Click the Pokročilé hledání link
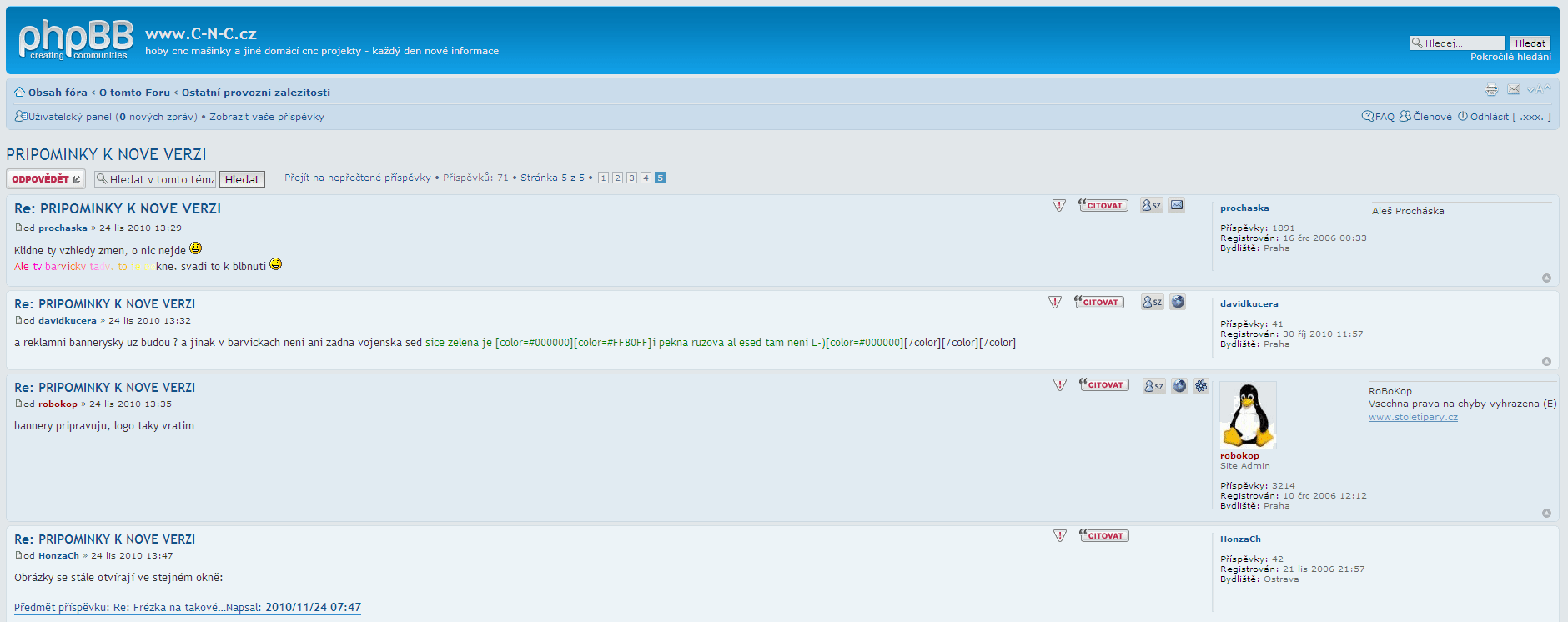The image size is (1568, 622). coord(1510,57)
